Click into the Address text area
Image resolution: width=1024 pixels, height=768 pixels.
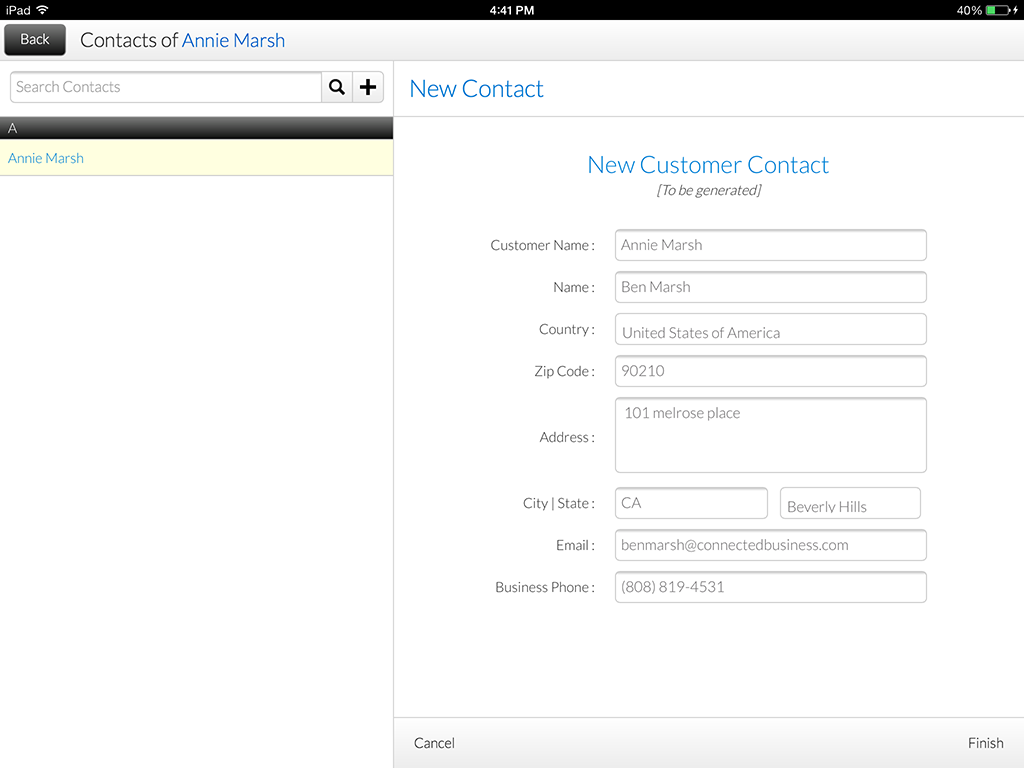770,435
